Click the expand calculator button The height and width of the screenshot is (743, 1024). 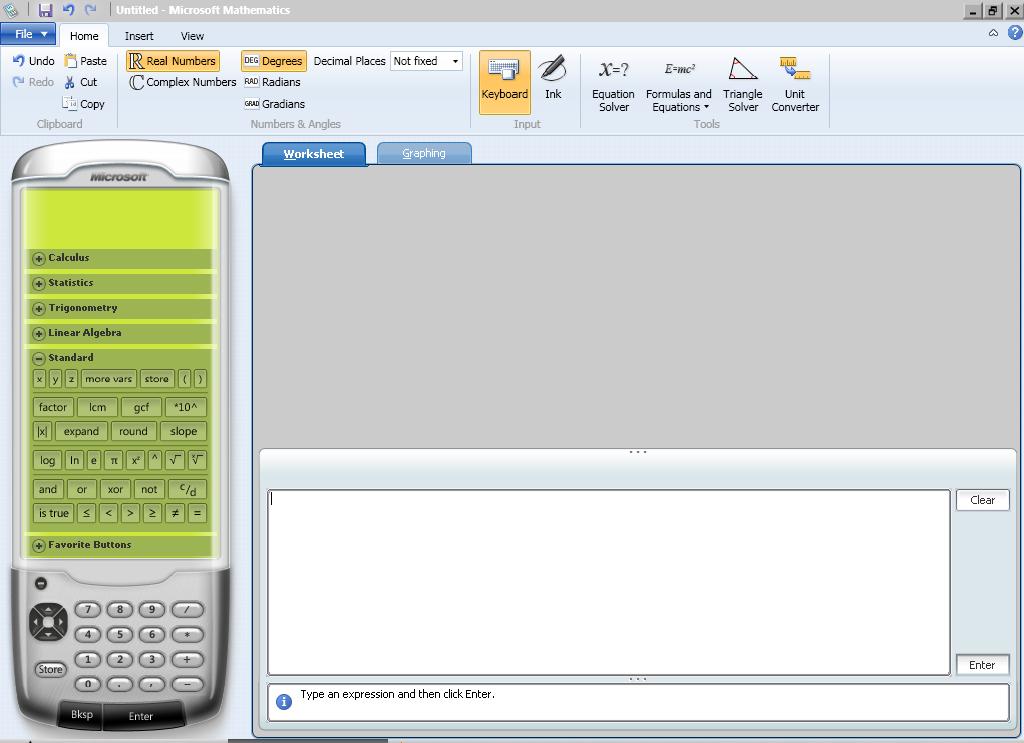tap(82, 432)
